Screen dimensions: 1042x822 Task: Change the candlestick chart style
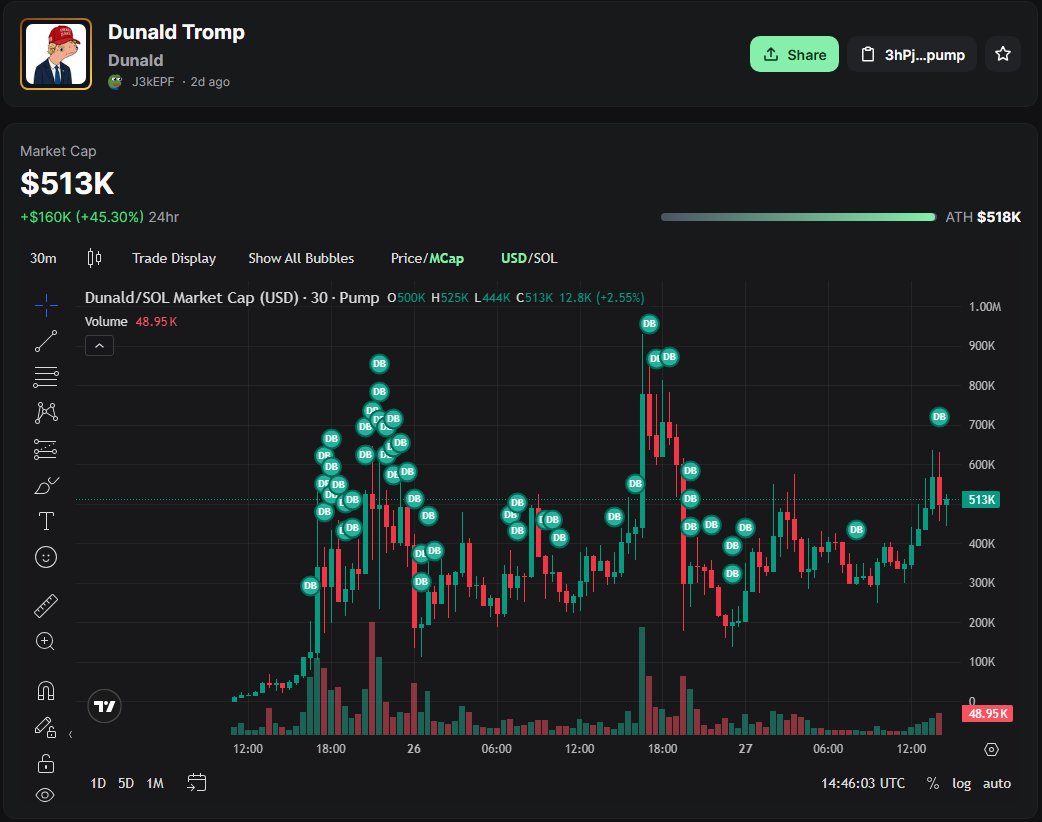(x=94, y=258)
